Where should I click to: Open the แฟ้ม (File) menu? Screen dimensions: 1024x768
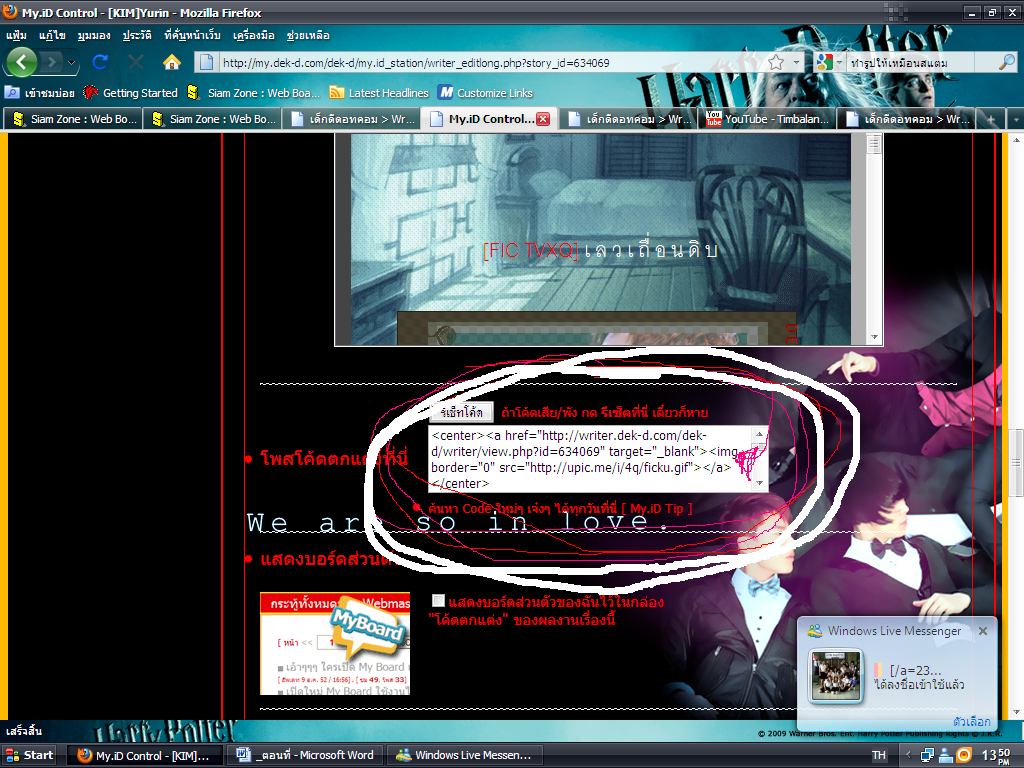tap(16, 35)
